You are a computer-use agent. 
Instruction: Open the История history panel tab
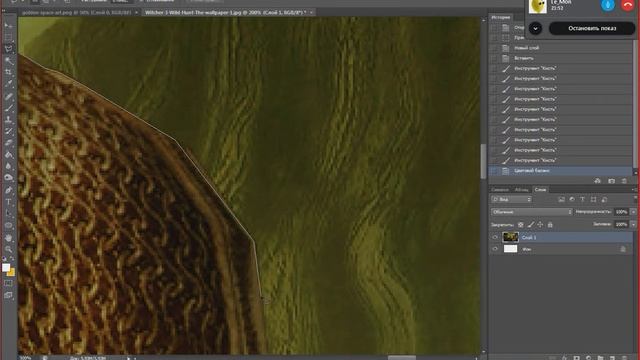pyautogui.click(x=501, y=17)
